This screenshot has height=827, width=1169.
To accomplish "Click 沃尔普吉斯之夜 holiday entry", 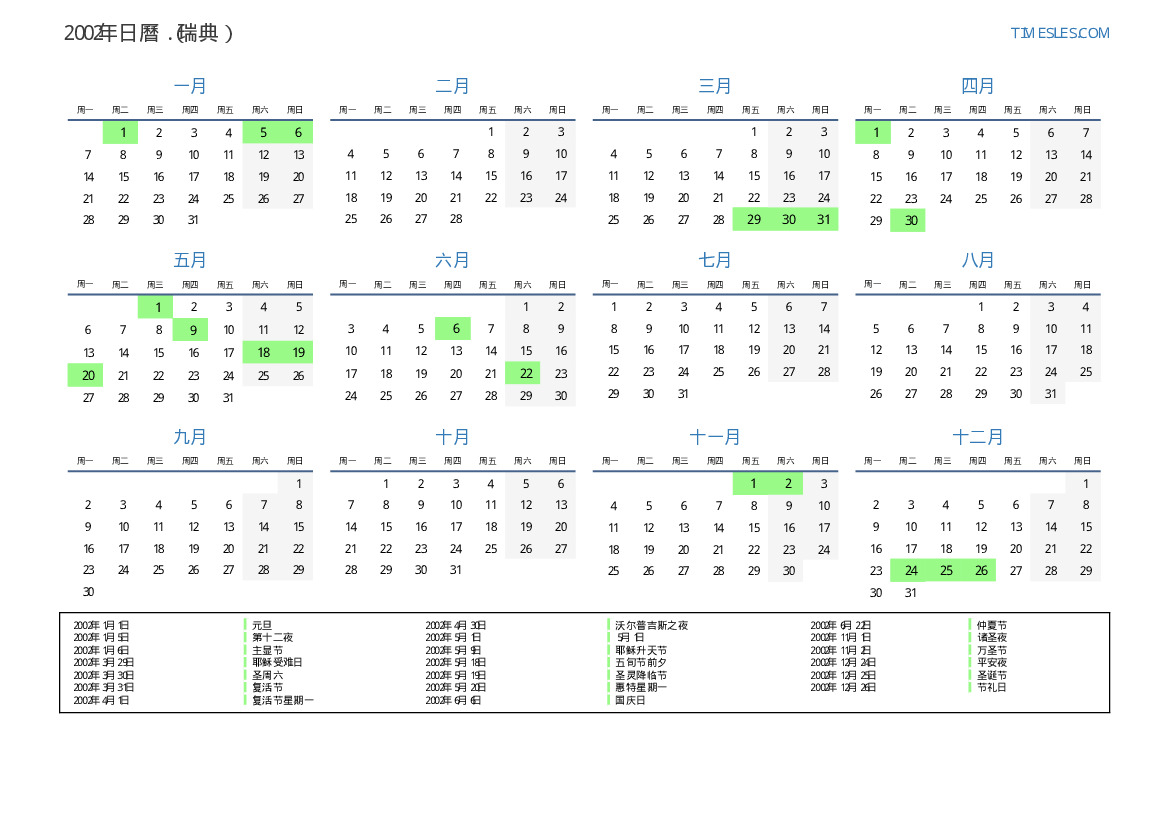I will pyautogui.click(x=651, y=625).
